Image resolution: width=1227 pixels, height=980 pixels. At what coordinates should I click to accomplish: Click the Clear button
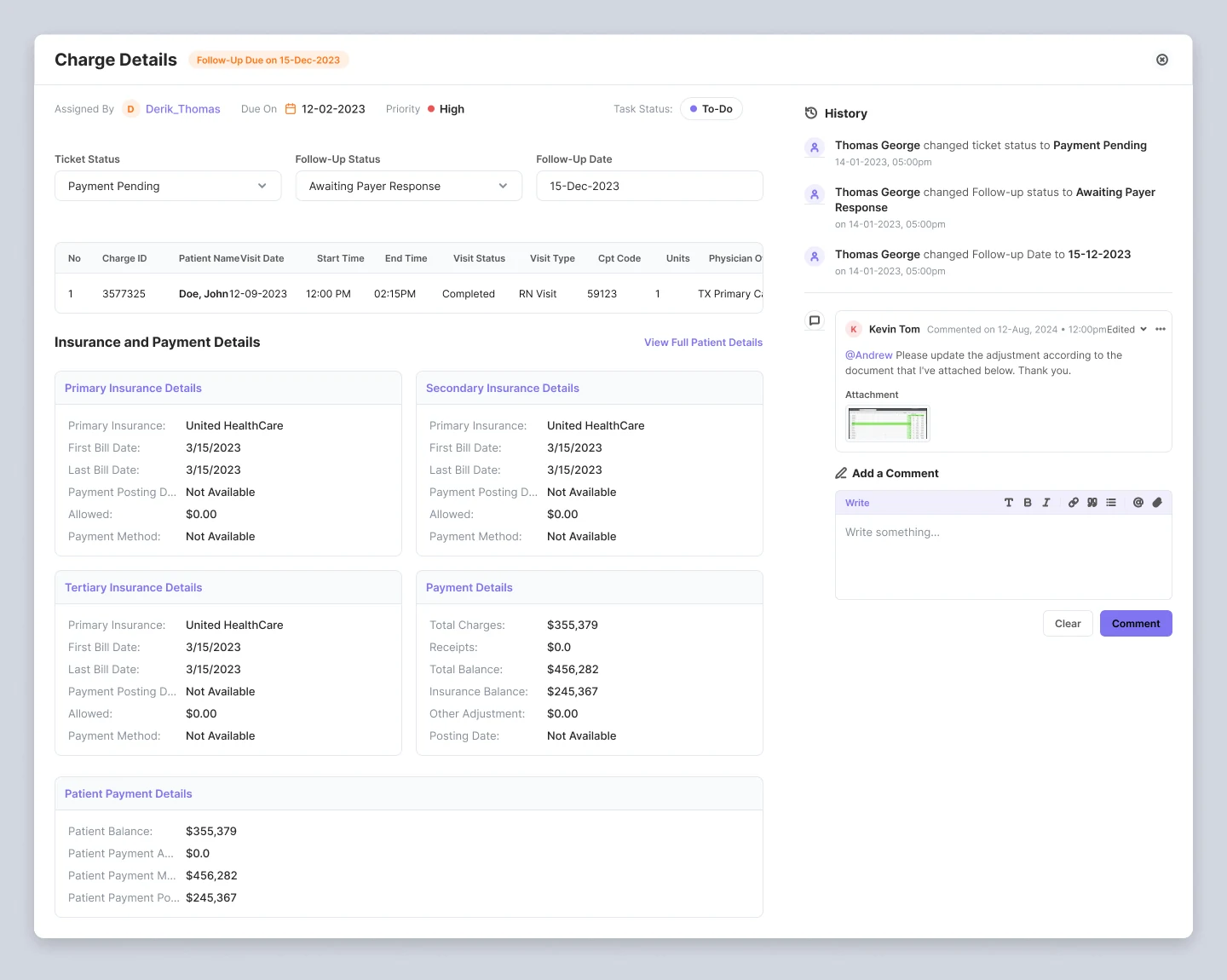tap(1068, 623)
